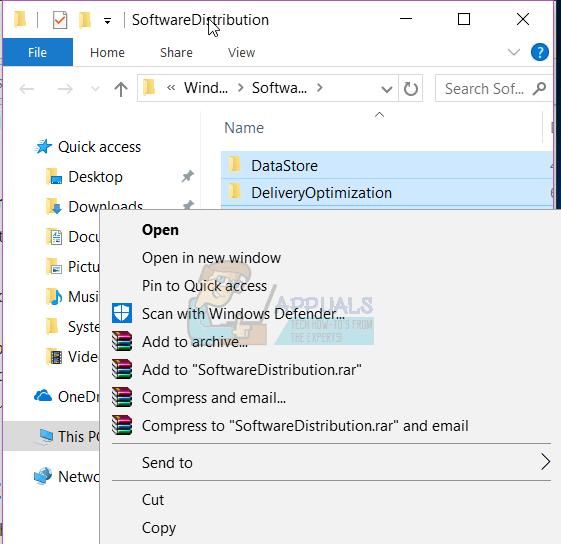Open the address bar history dropdown
The height and width of the screenshot is (544, 561).
pyautogui.click(x=386, y=89)
